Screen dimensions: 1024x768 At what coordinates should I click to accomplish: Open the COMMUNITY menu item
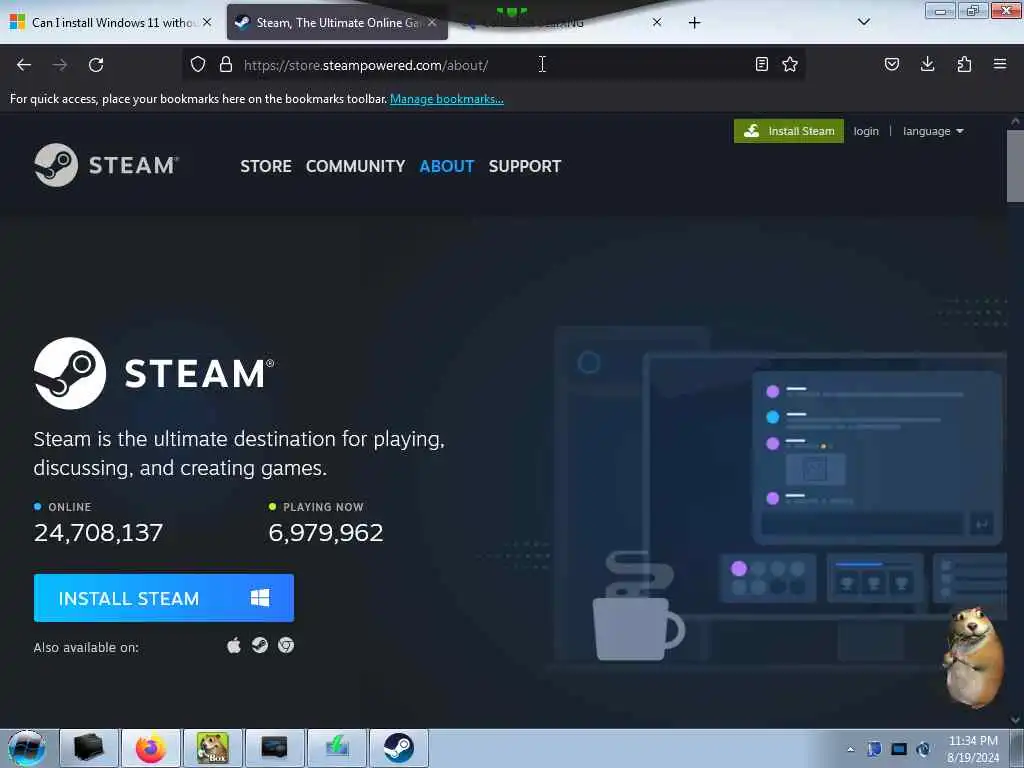[355, 167]
